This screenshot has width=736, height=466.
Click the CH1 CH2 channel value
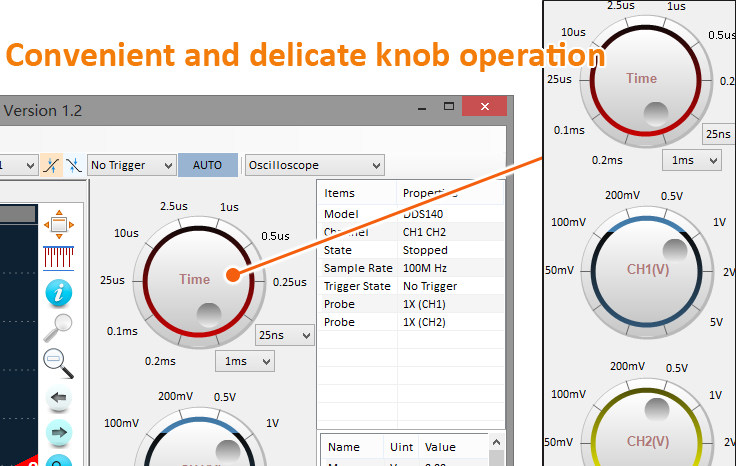coord(424,232)
